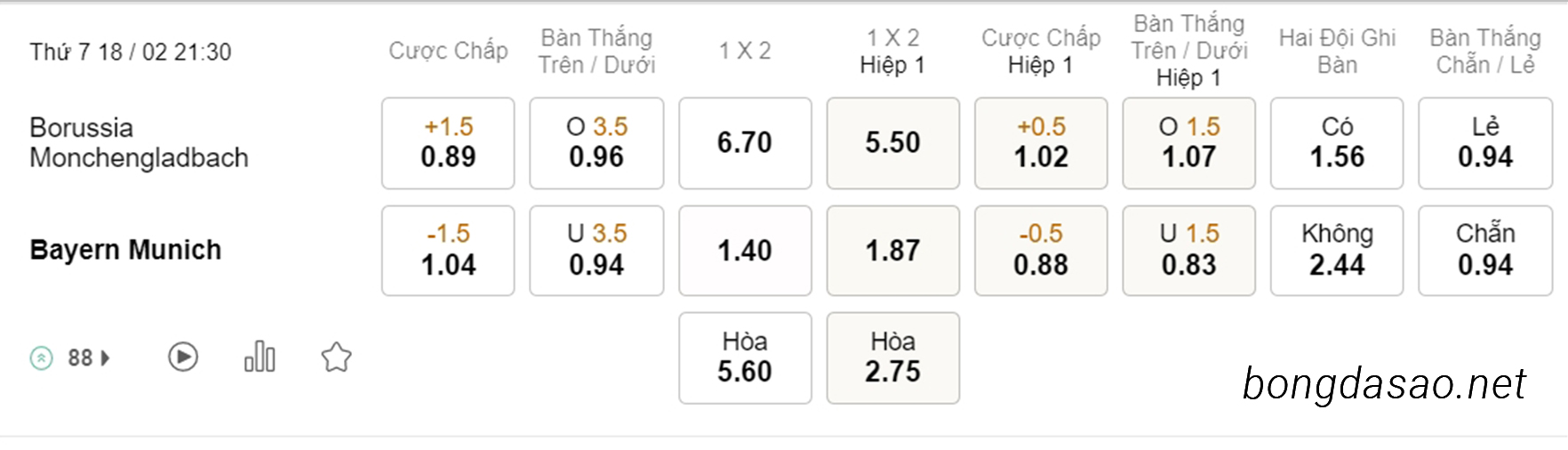Select full-time draw Hòa 5.60
1568x450 pixels.
(x=745, y=358)
